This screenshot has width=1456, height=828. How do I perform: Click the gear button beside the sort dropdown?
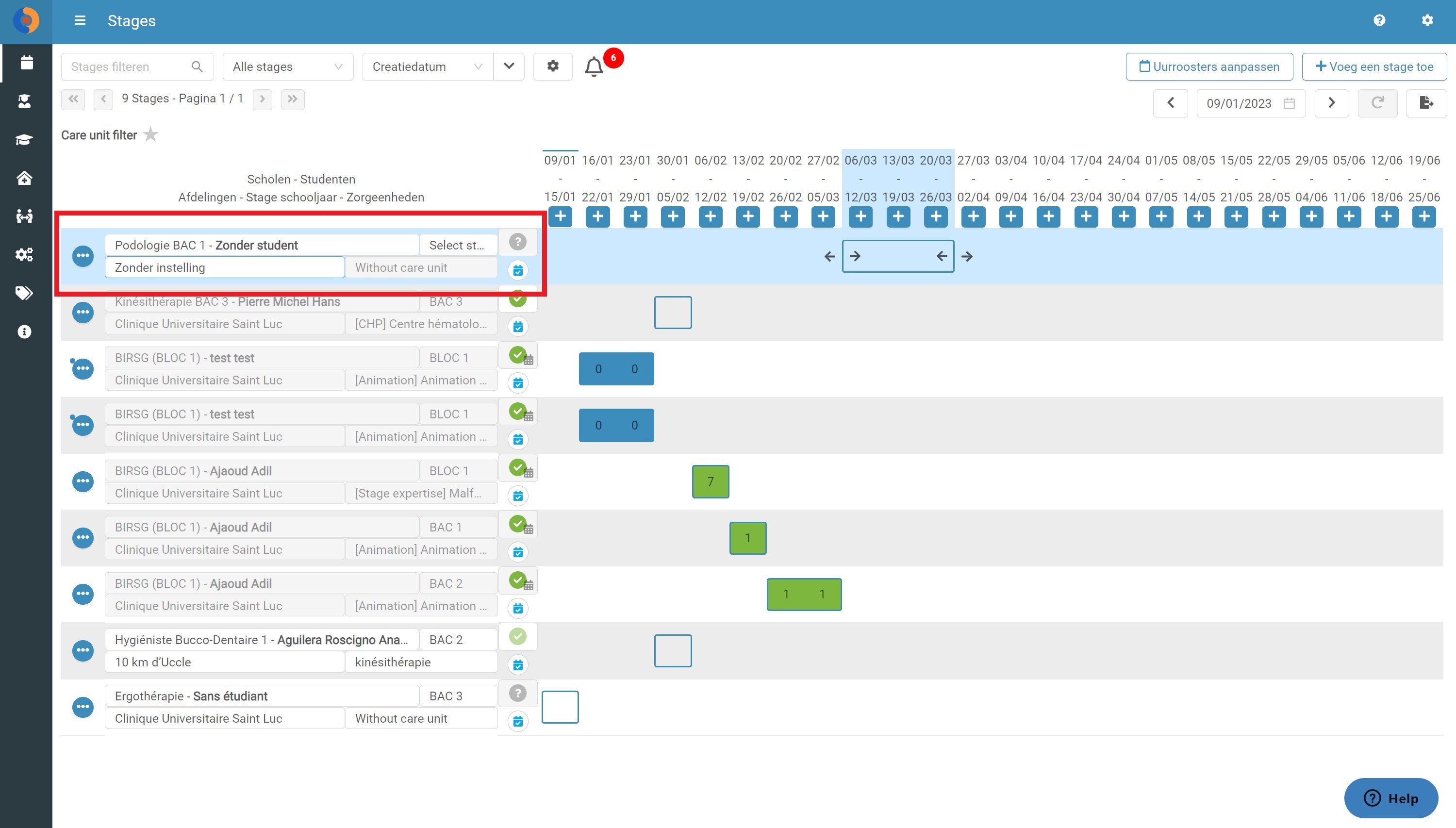(553, 66)
